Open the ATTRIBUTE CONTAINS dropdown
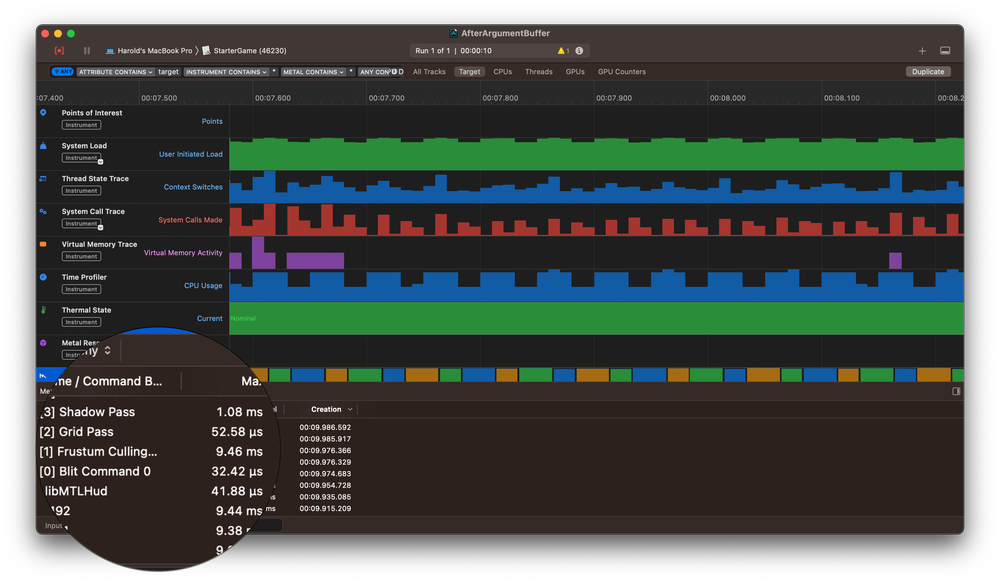This screenshot has width=1000, height=582. [115, 71]
